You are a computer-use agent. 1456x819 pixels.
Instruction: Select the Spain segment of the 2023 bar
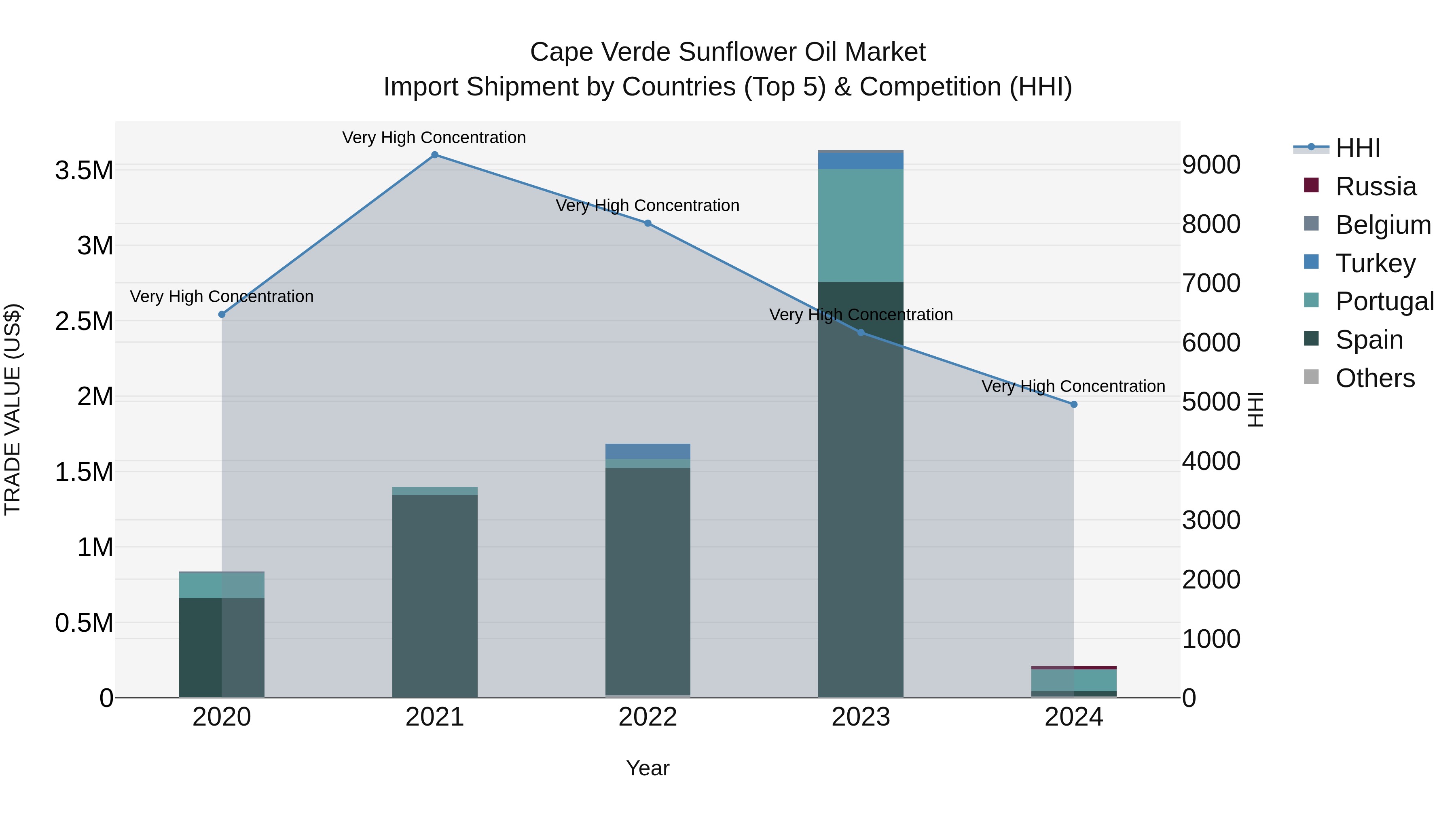(x=861, y=489)
